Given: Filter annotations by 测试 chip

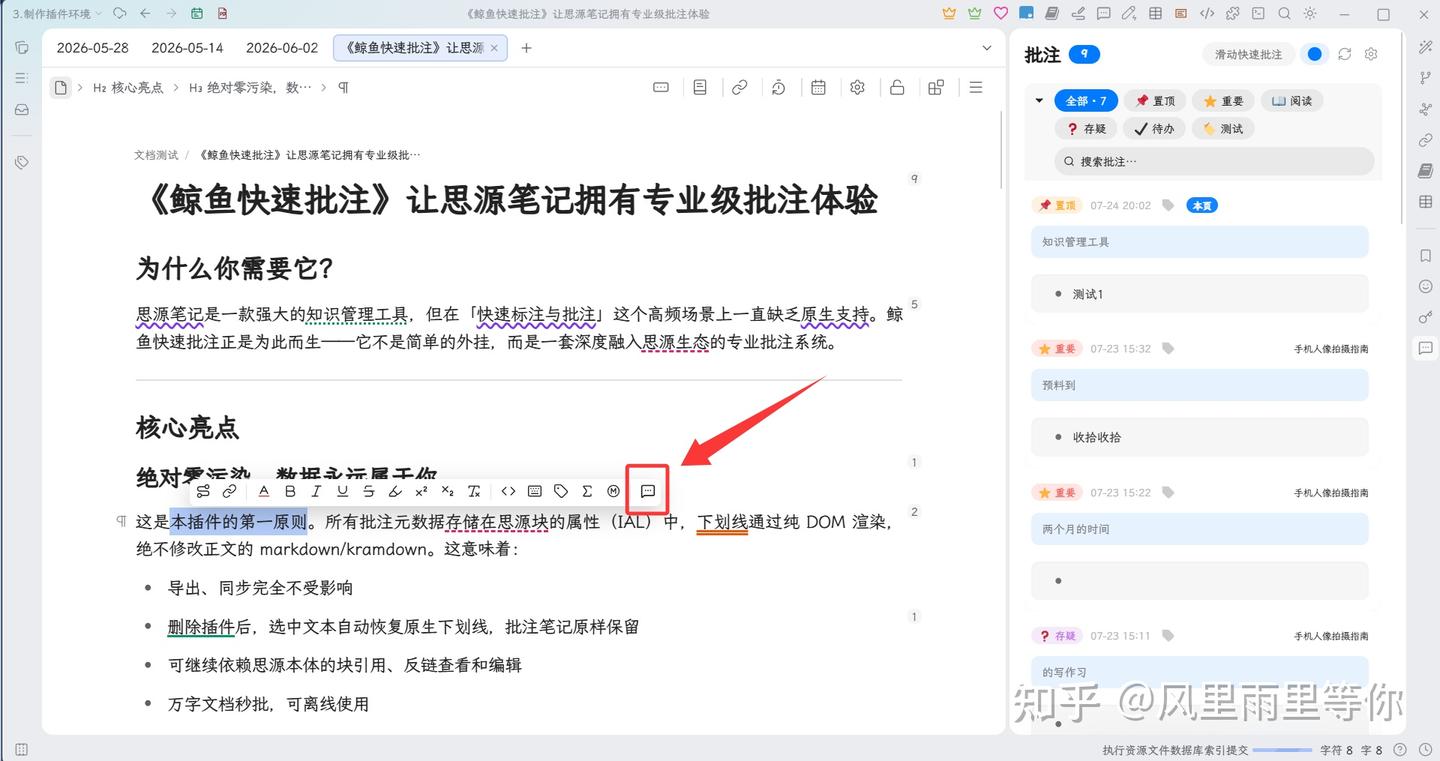Looking at the screenshot, I should pos(1223,129).
